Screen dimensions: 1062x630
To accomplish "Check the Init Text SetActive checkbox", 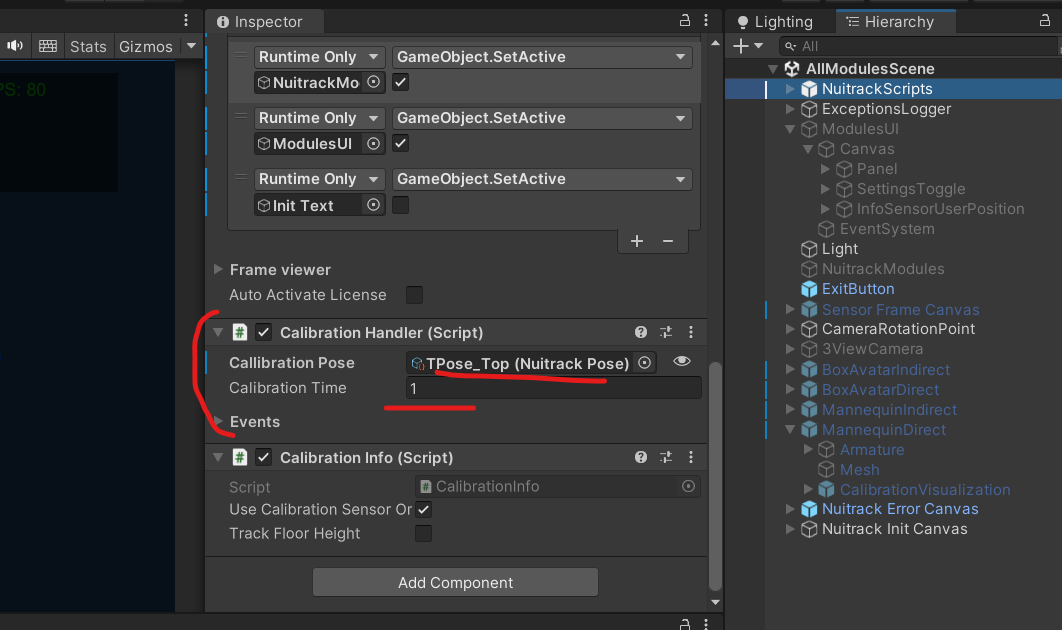I will coord(400,205).
